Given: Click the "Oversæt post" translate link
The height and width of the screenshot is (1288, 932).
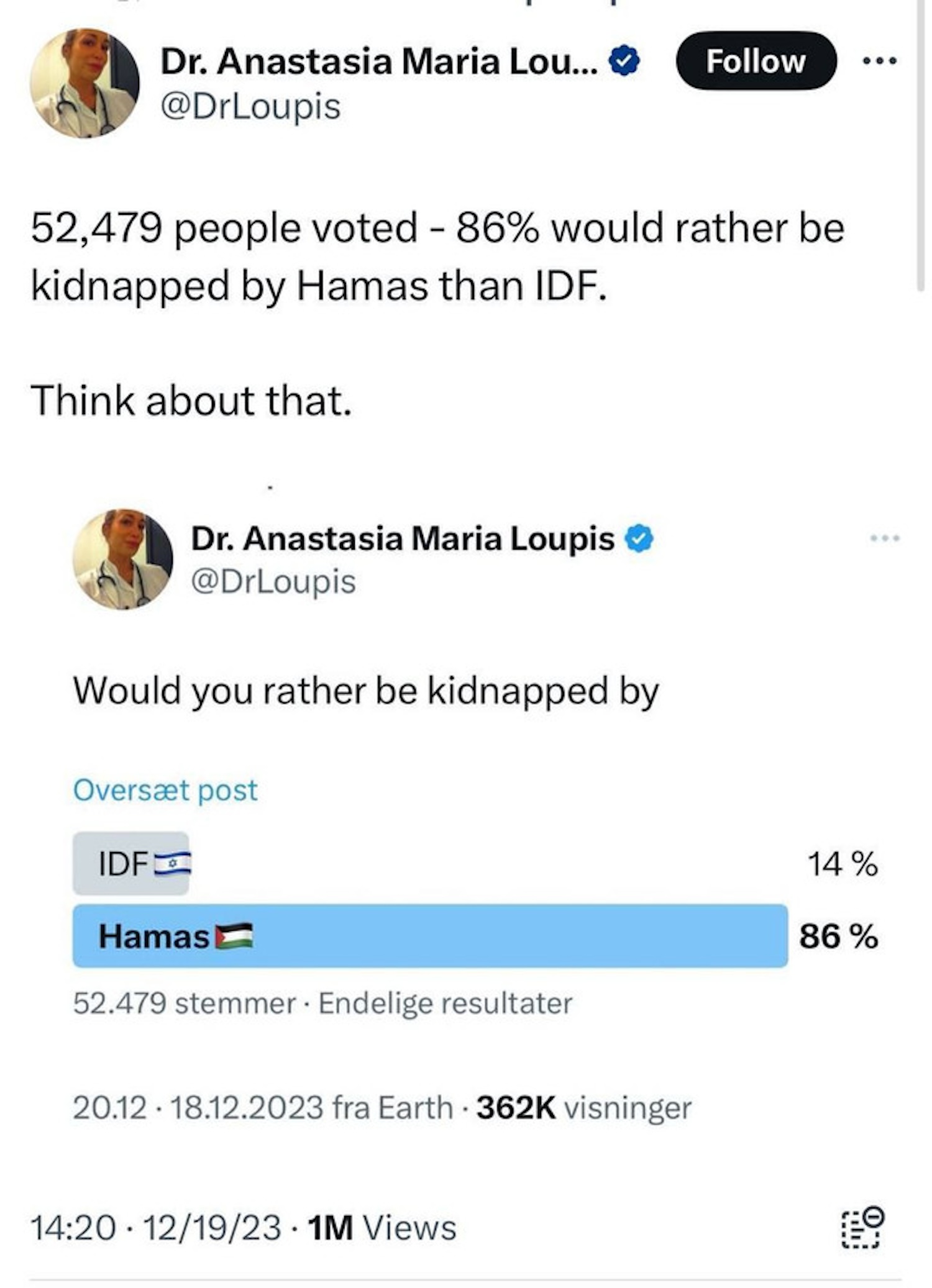Looking at the screenshot, I should tap(165, 790).
